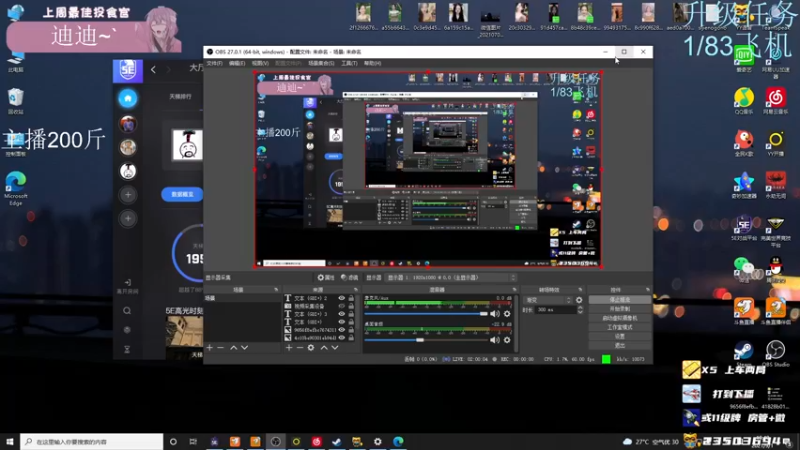Open Steam from the taskbar
Screen dimensions: 800x450
[336, 441]
